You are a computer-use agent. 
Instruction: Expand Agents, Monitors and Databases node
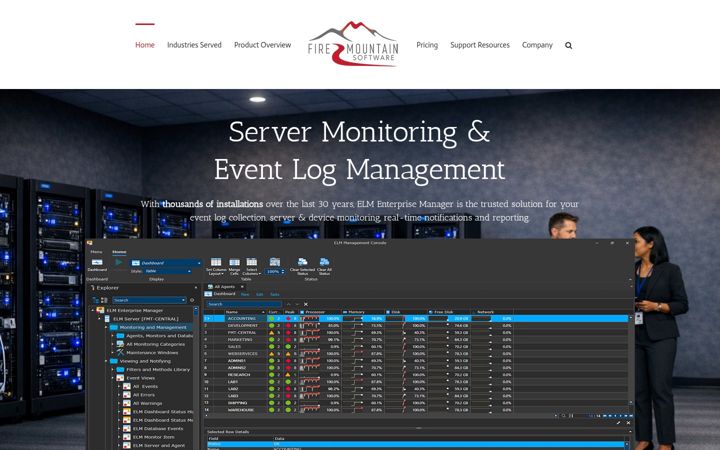pyautogui.click(x=112, y=336)
